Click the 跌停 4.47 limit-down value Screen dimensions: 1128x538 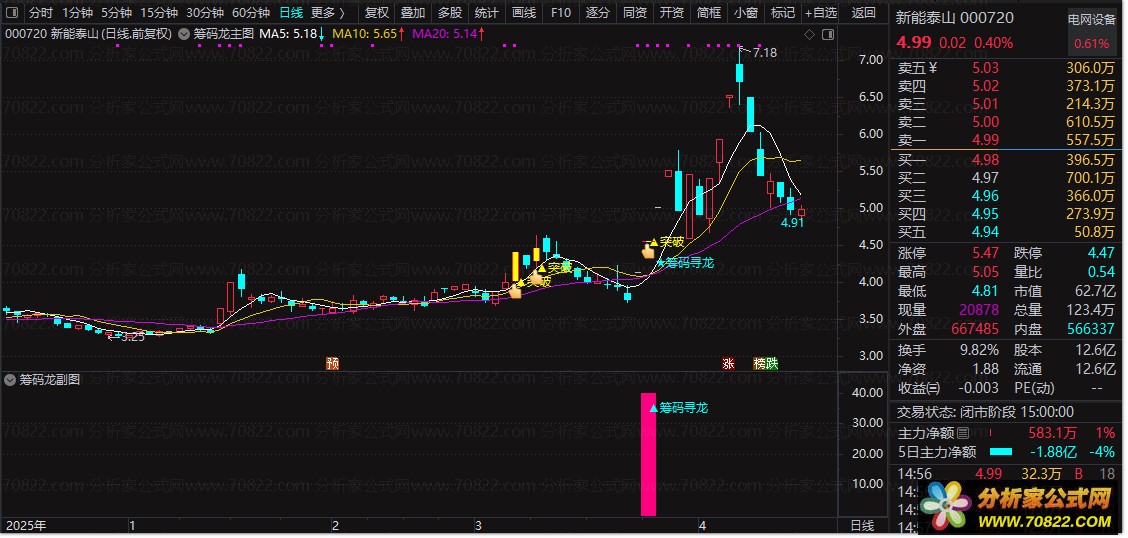(1101, 253)
